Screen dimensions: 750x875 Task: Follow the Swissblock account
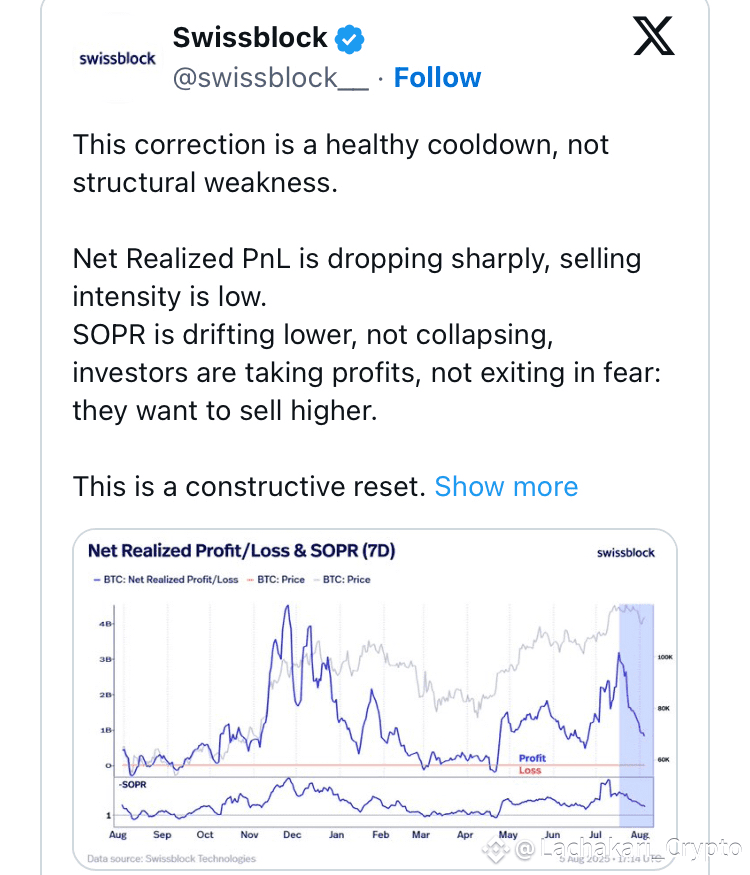437,77
